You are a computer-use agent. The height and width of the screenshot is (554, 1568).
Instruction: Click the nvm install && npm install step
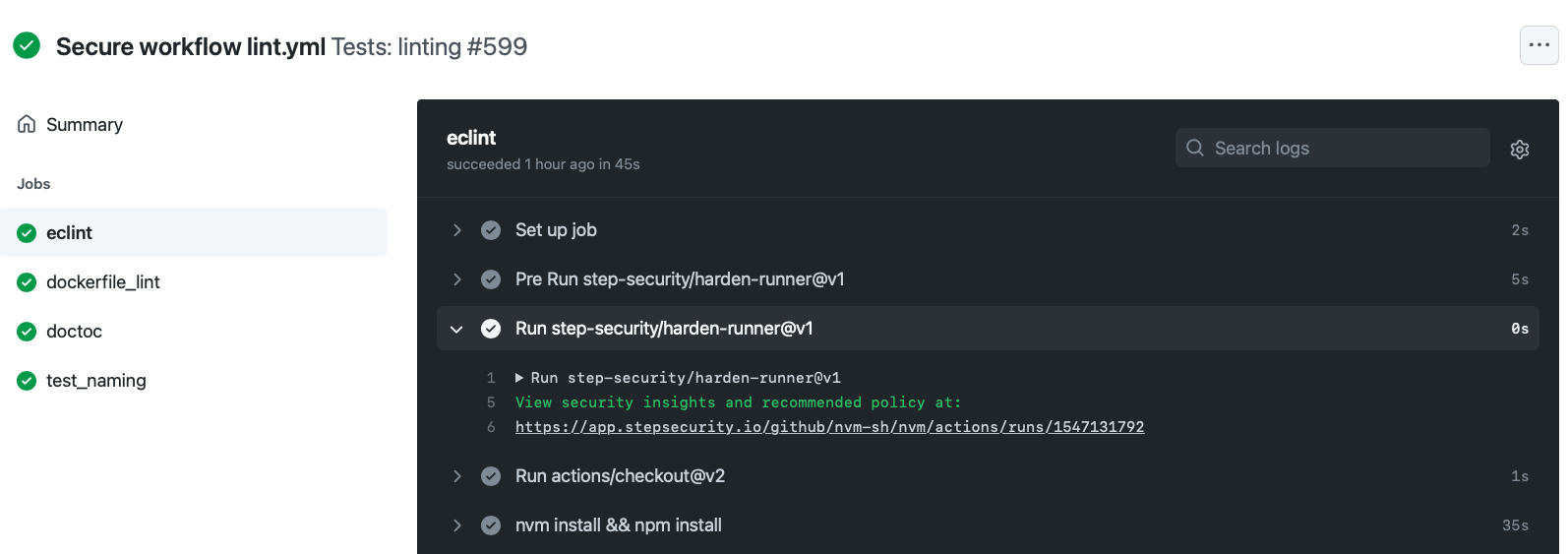(x=988, y=525)
